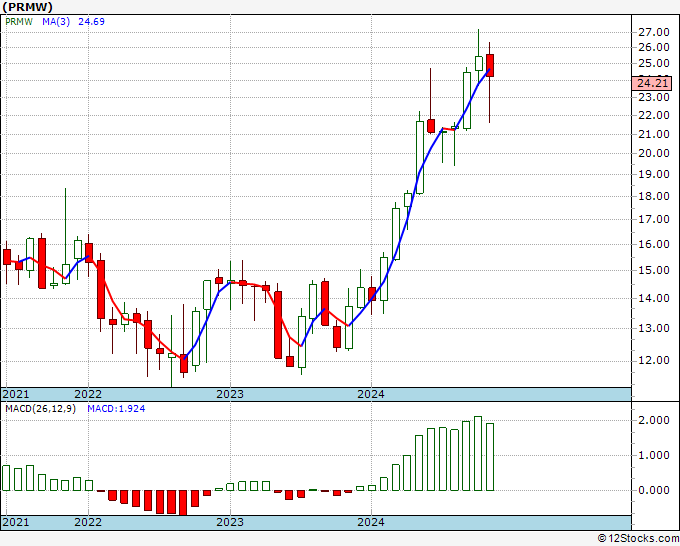Click the 26.00 price axis label
This screenshot has height=546, width=680.
click(654, 47)
